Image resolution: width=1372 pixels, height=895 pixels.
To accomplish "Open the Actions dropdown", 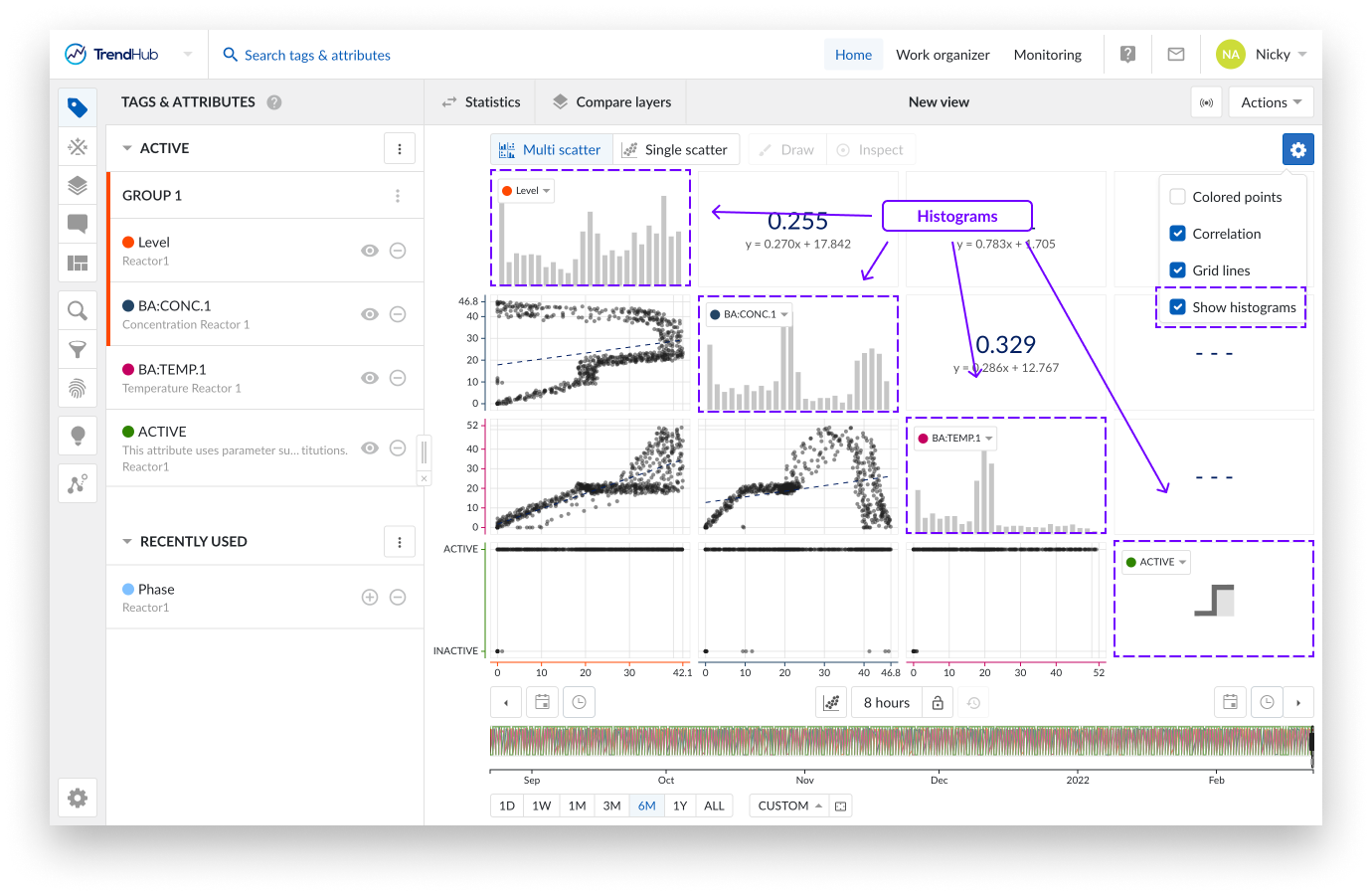I will pos(1271,102).
